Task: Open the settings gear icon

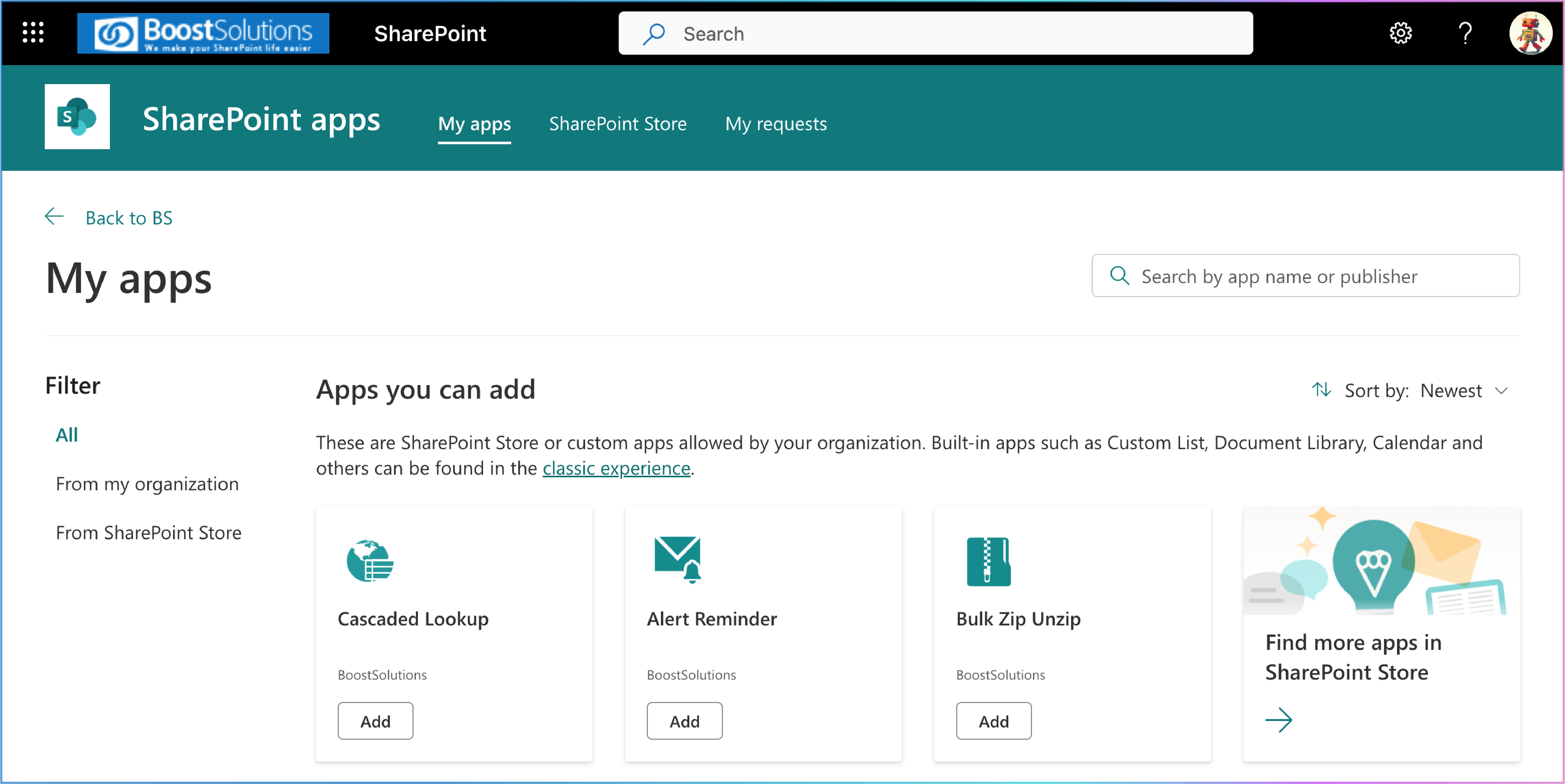Action: pos(1400,33)
